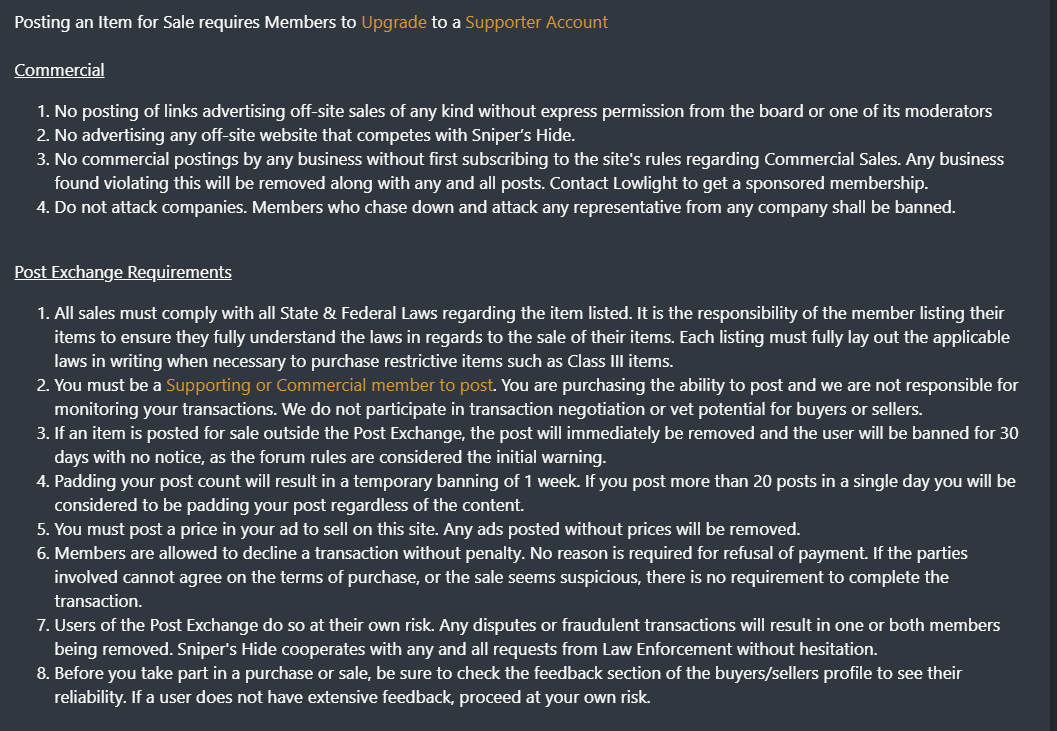This screenshot has width=1057, height=731.
Task: Select the rule about off-site sales links
Action: (x=523, y=111)
